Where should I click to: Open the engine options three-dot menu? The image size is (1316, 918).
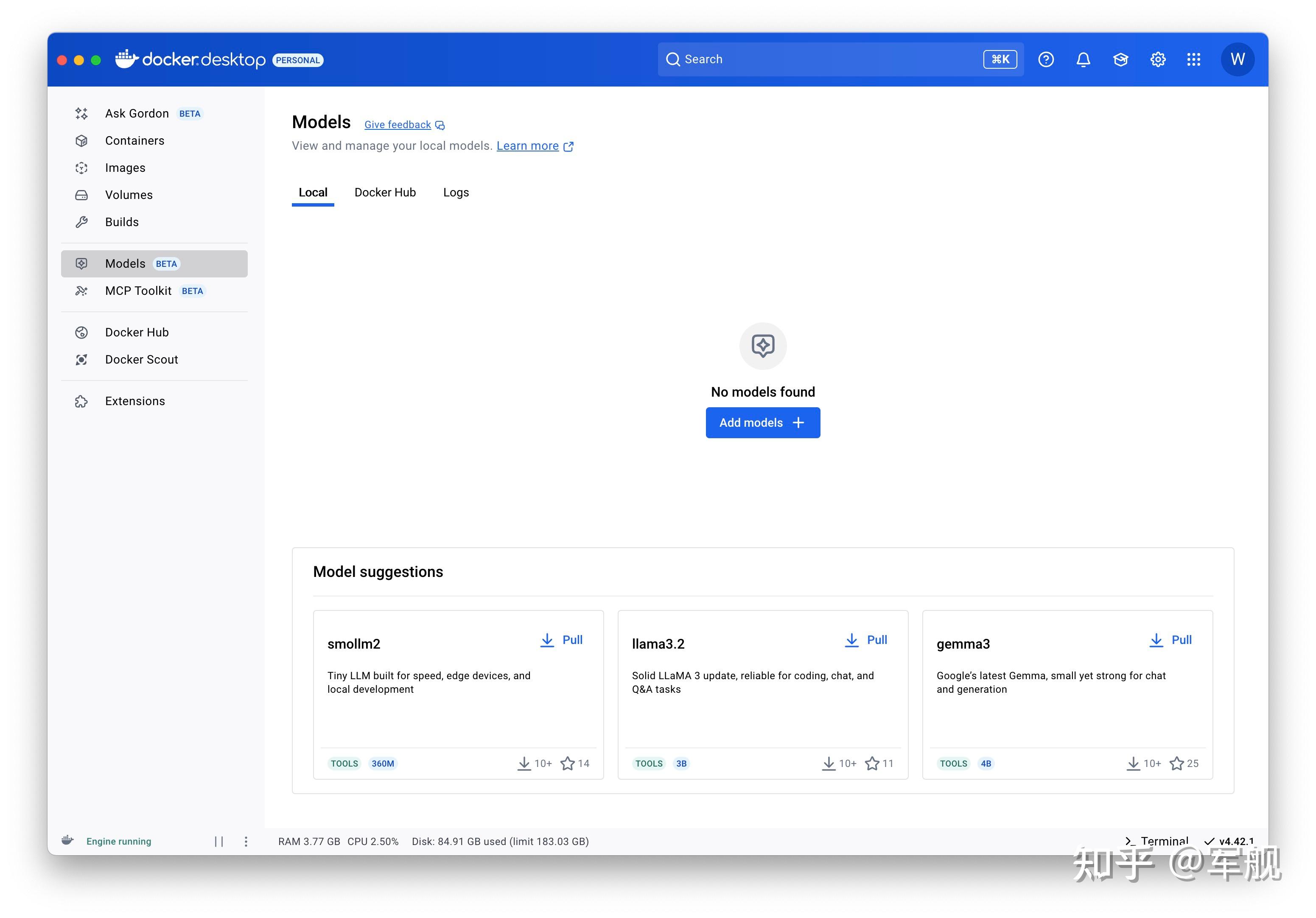click(246, 841)
